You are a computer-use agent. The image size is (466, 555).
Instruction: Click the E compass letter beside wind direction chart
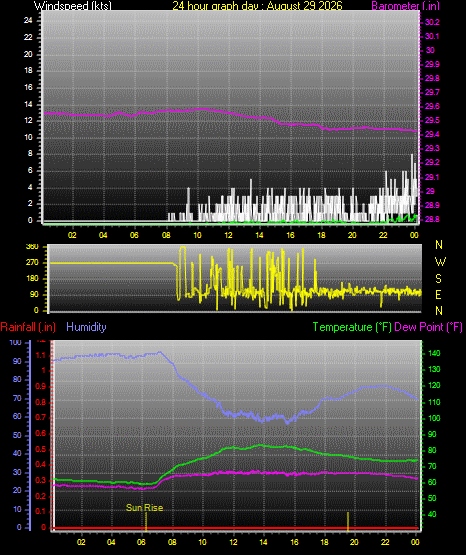tap(438, 294)
